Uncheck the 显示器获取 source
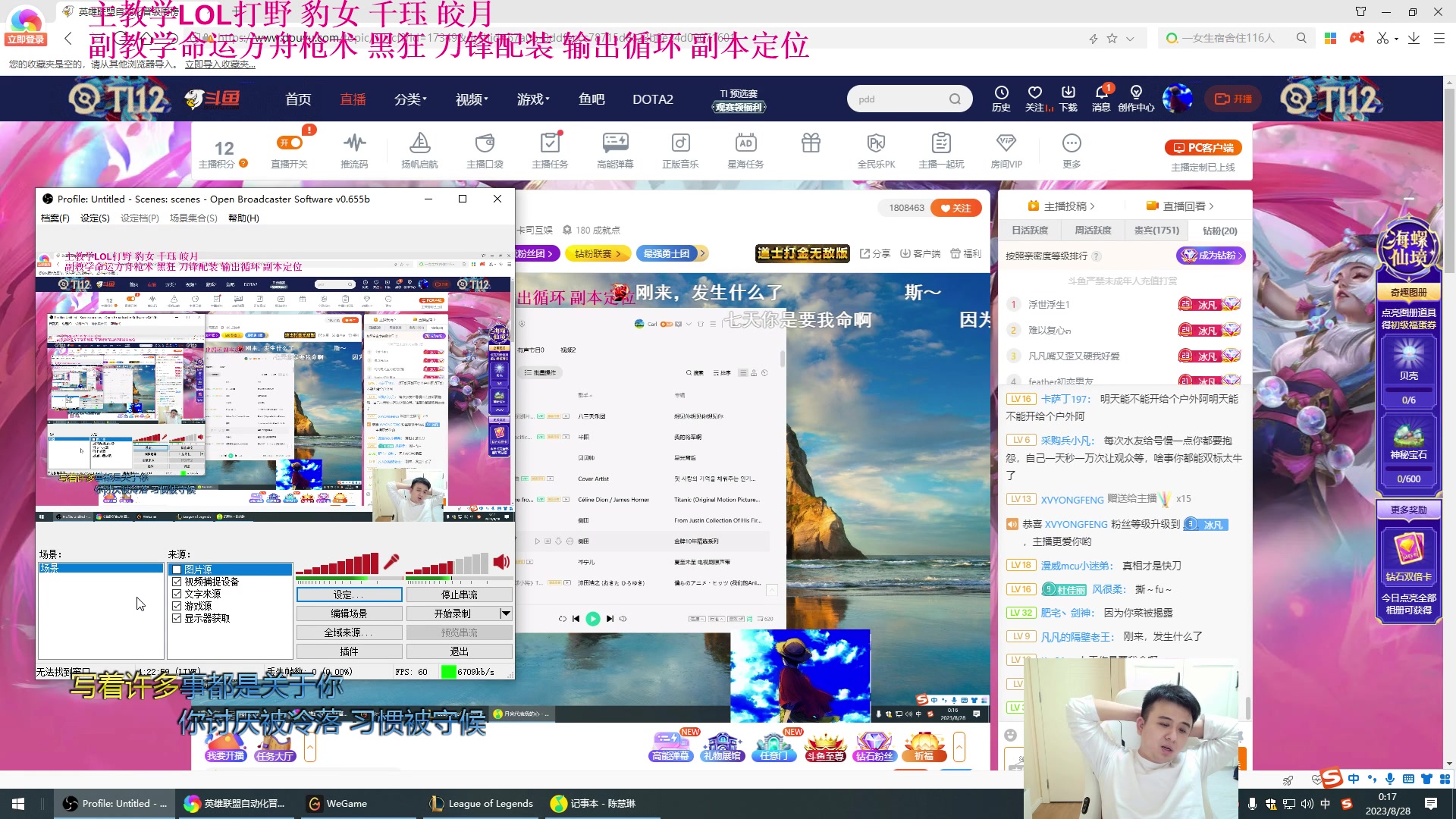This screenshot has width=1456, height=819. point(177,618)
